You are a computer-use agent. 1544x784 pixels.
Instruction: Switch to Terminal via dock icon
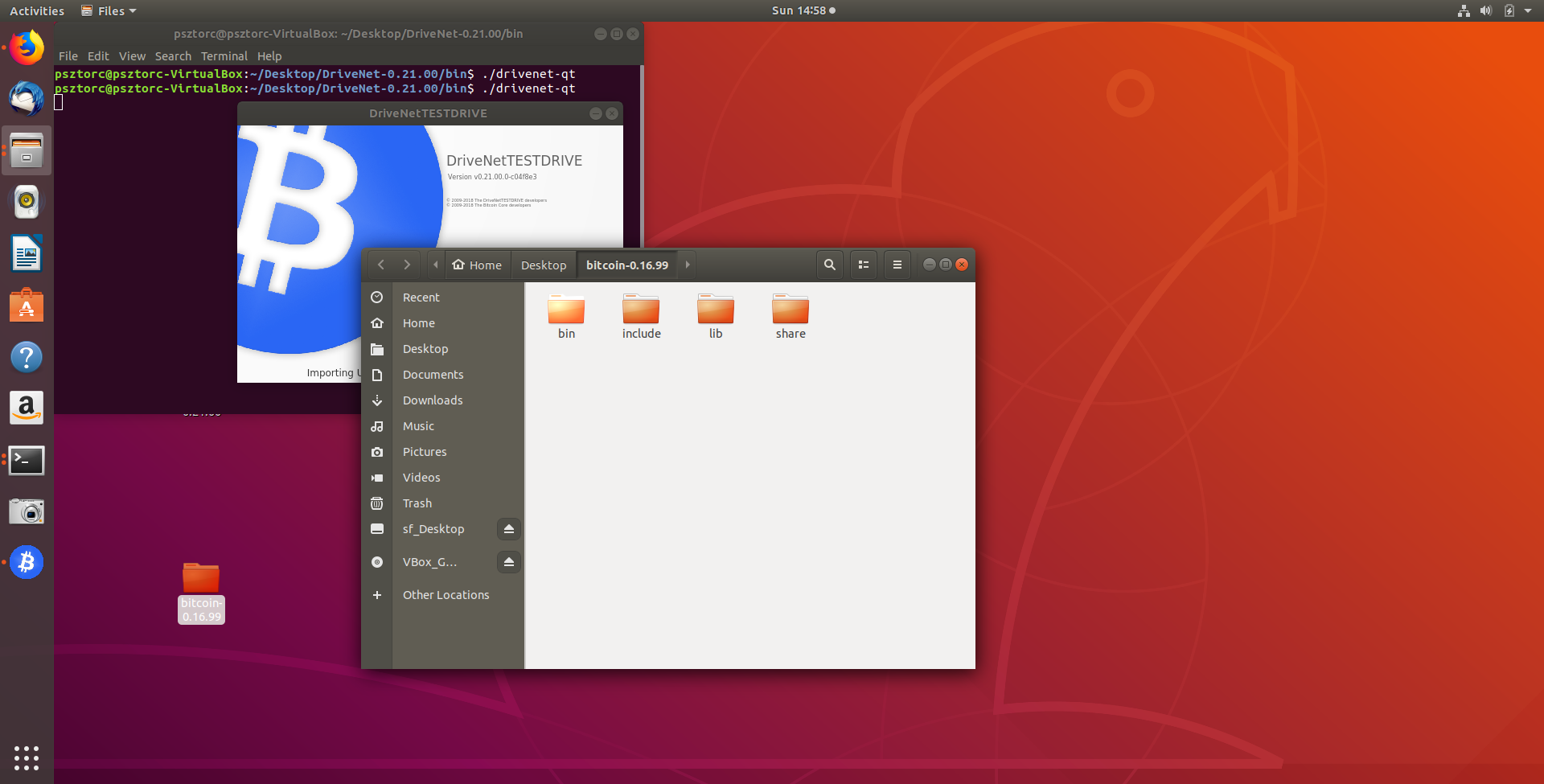click(27, 460)
